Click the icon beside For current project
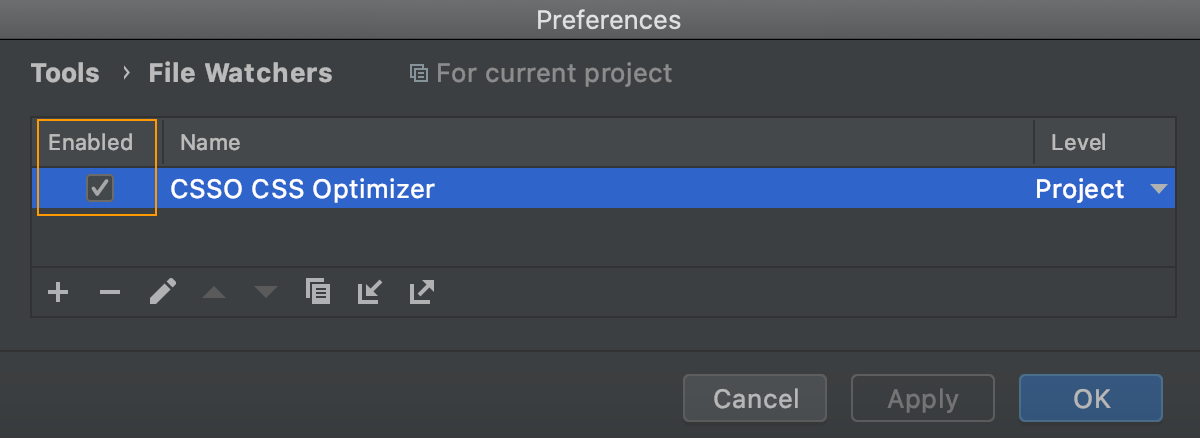 point(419,74)
